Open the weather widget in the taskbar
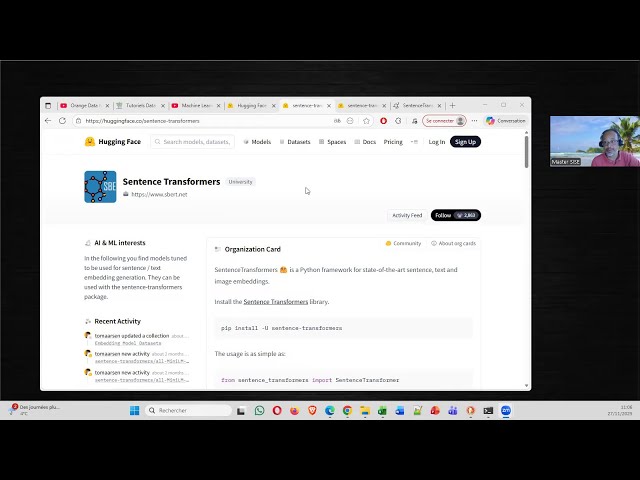 [x=35, y=410]
